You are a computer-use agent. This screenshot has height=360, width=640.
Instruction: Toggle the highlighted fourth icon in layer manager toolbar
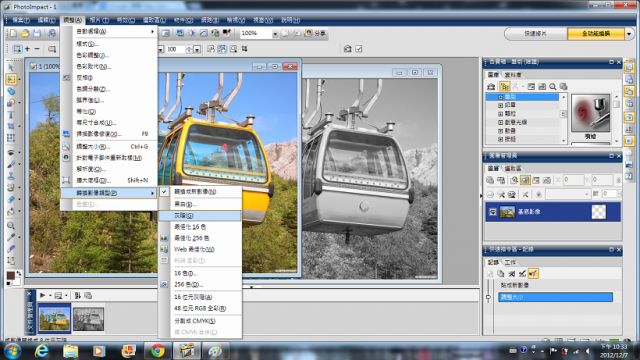(x=525, y=180)
